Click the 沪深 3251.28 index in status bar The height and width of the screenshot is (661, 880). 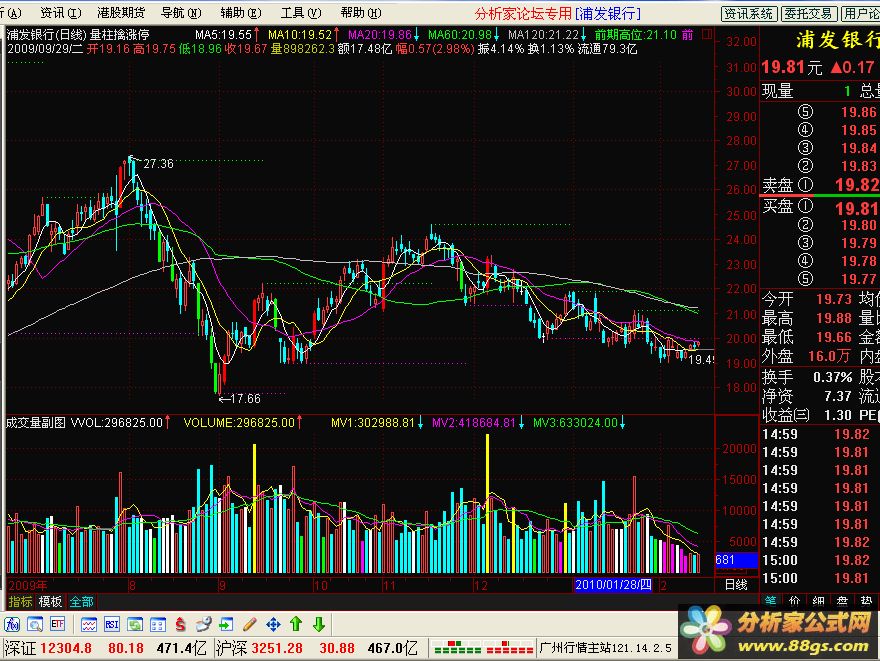click(259, 649)
